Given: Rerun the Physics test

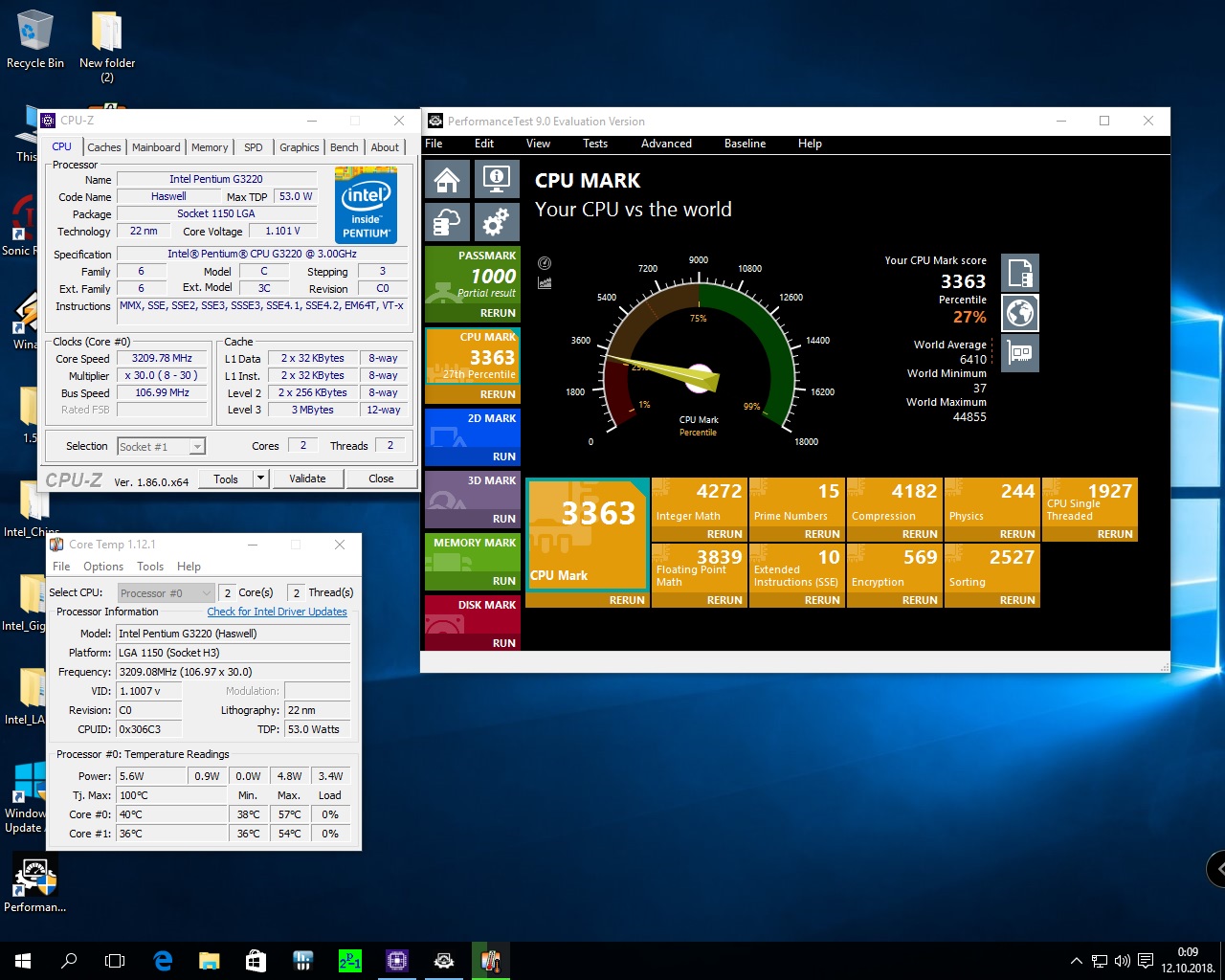Looking at the screenshot, I should (1017, 534).
